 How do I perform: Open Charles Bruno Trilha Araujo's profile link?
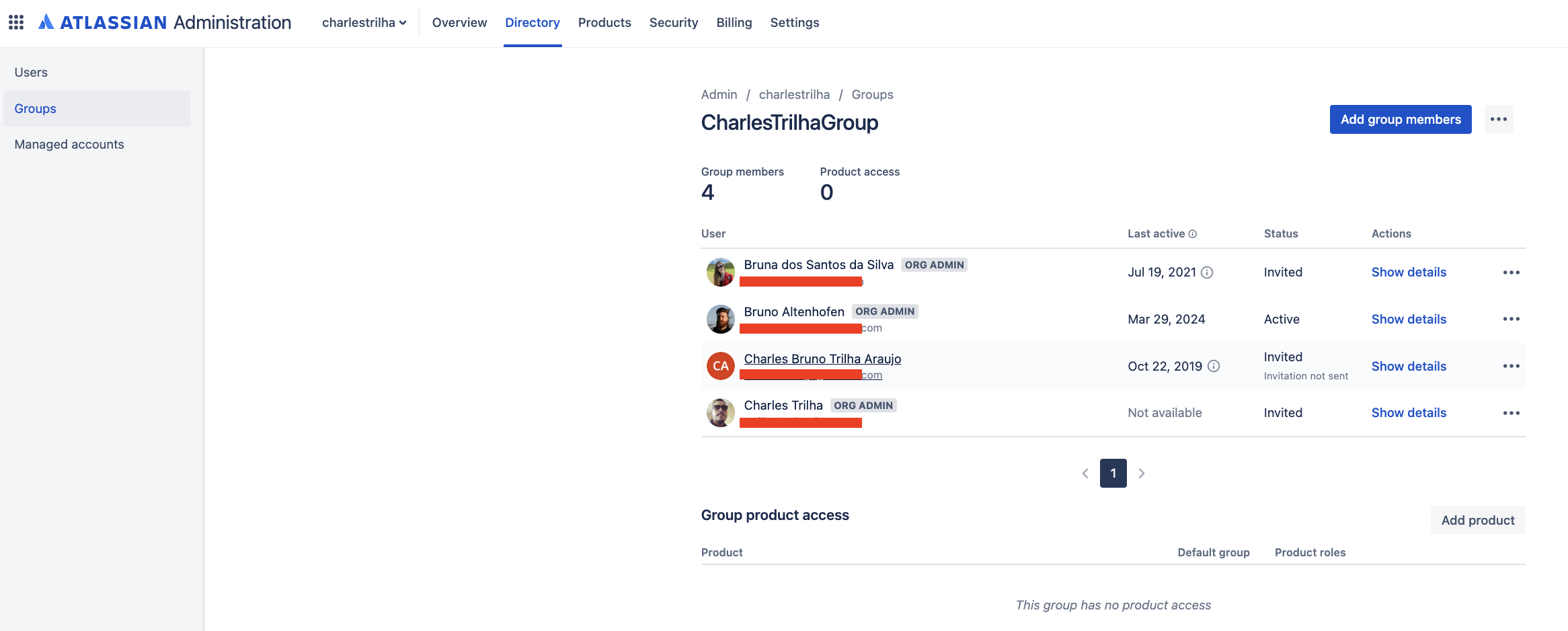click(x=822, y=359)
